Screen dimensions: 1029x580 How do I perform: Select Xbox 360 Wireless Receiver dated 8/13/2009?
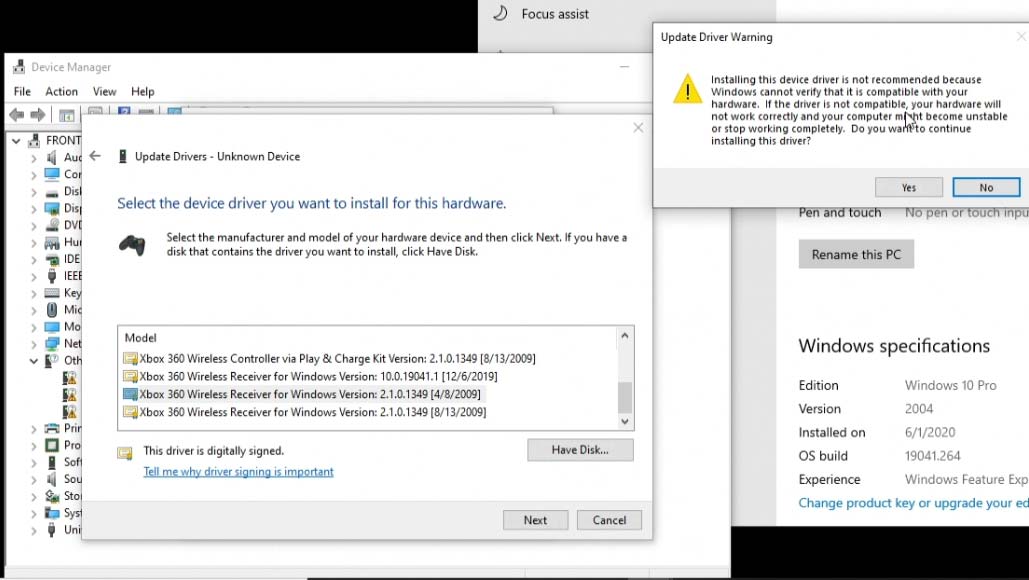304,412
